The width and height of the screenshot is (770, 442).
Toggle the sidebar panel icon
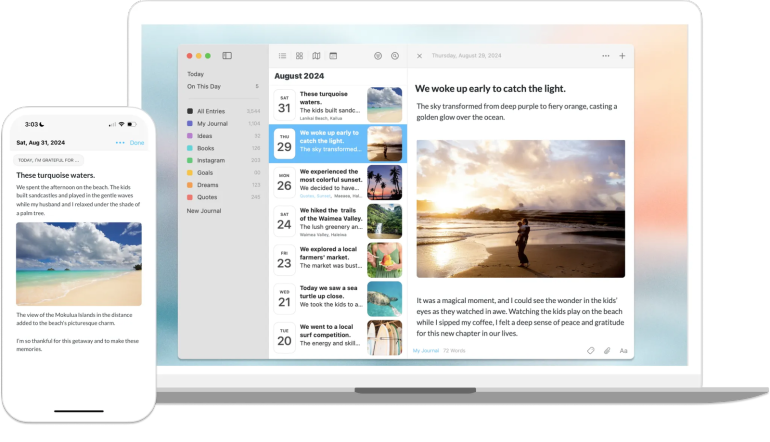coord(227,55)
